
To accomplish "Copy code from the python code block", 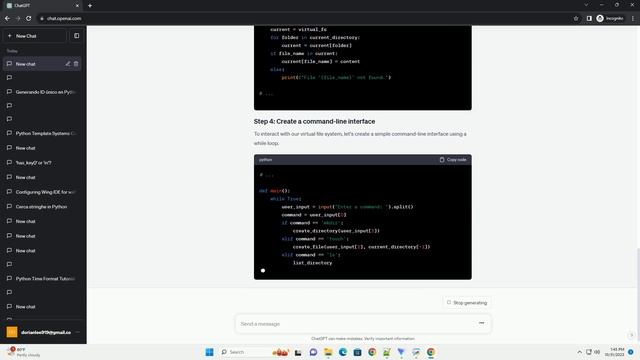I will pos(453,160).
